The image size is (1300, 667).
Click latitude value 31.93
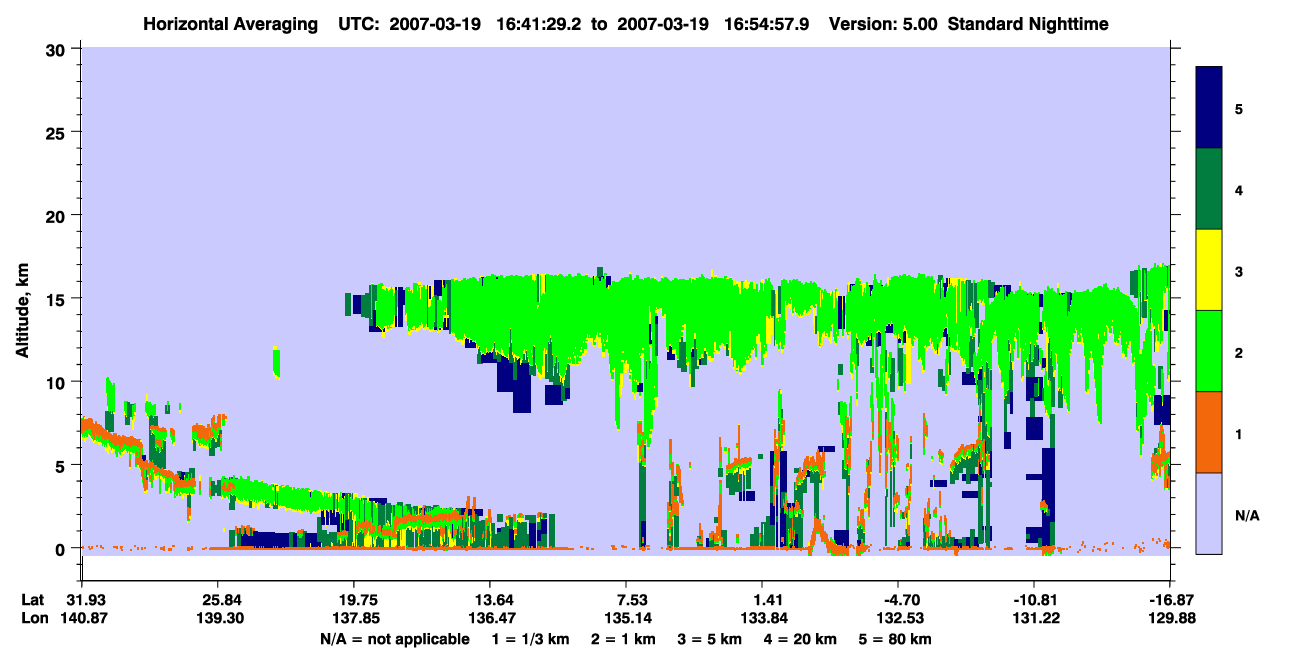[86, 600]
